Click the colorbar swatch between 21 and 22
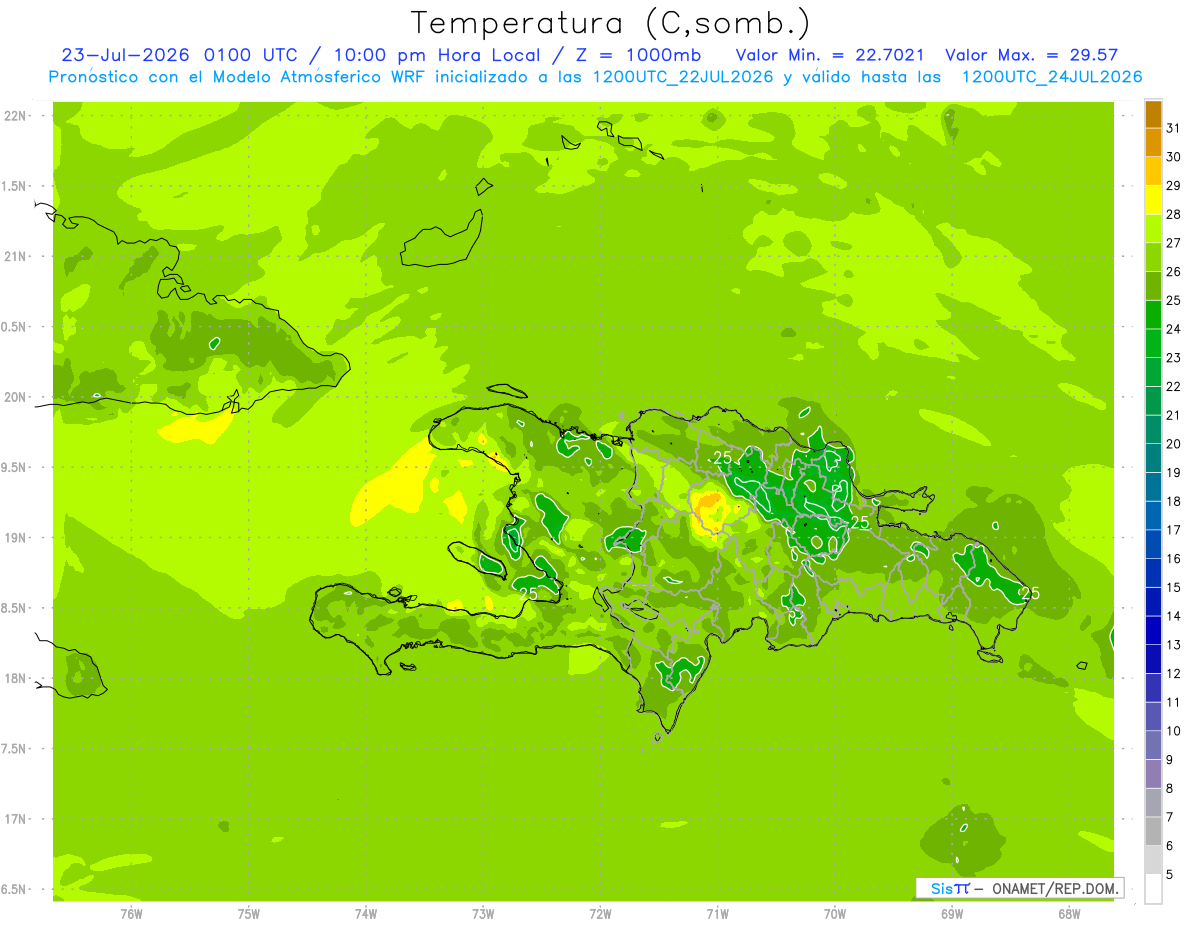The height and width of the screenshot is (927, 1200). pyautogui.click(x=1153, y=400)
